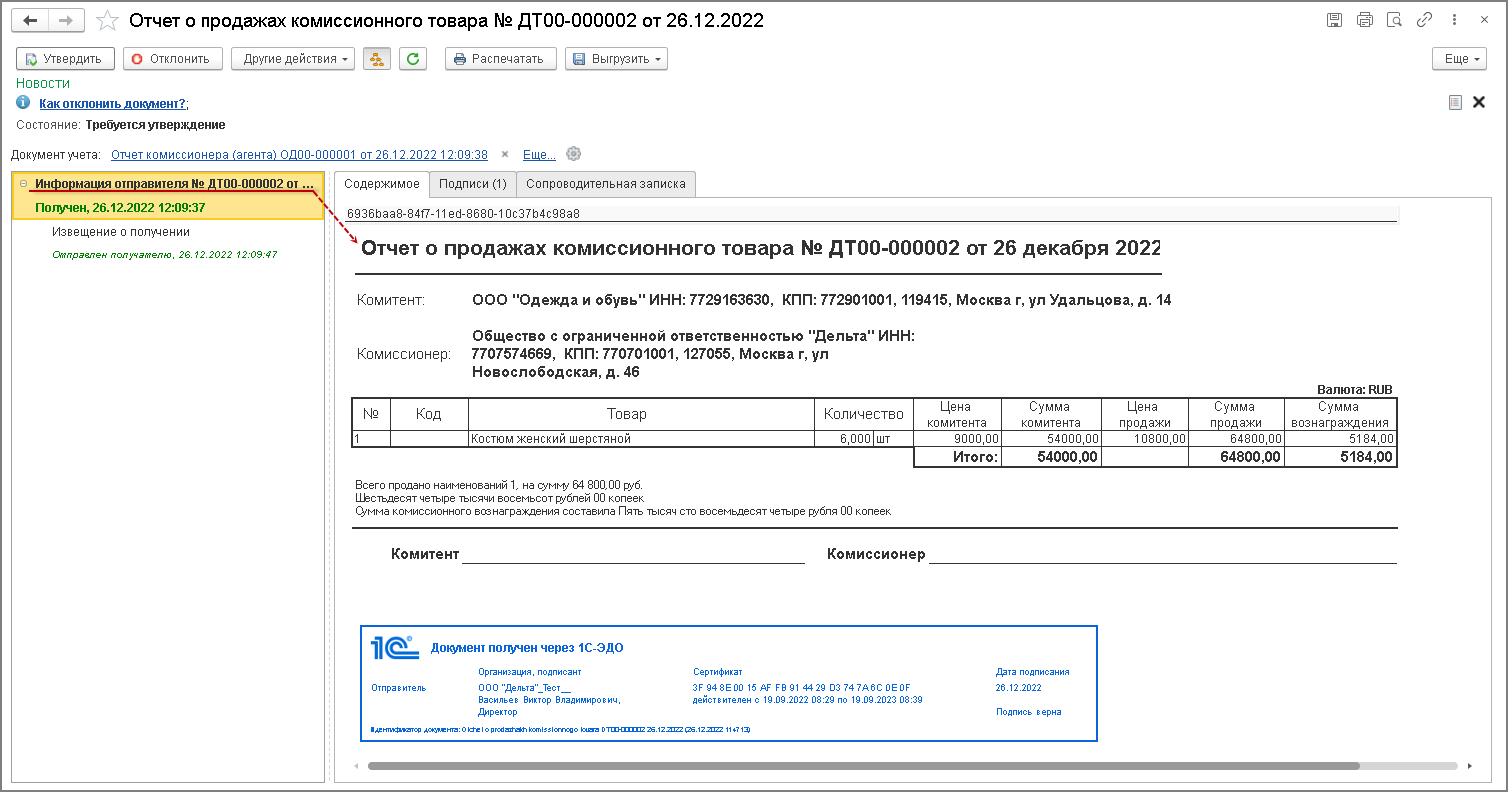Select Извещение о получении in the tree
The image size is (1508, 792).
[121, 231]
